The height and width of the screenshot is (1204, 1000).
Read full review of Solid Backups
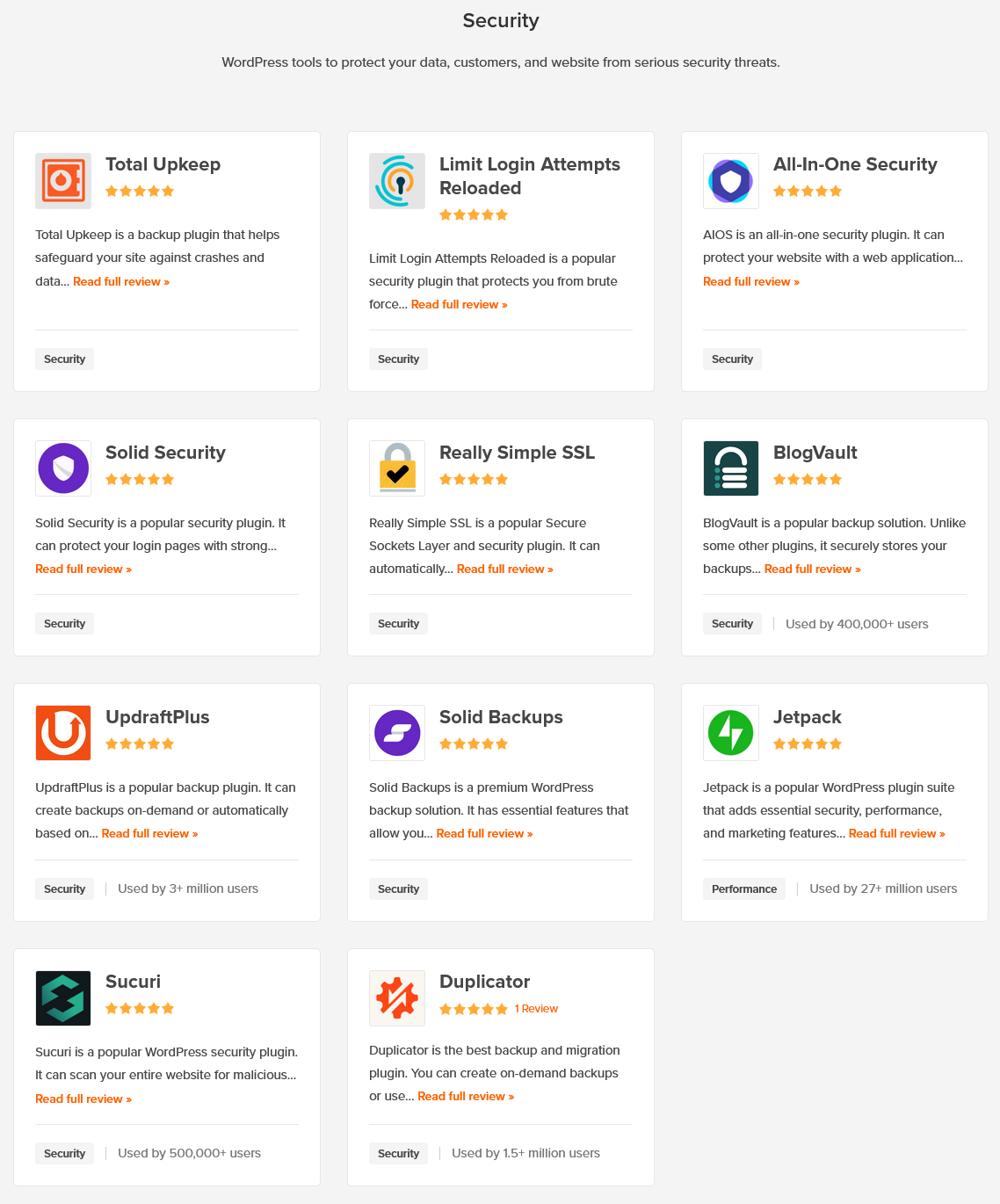coord(485,833)
